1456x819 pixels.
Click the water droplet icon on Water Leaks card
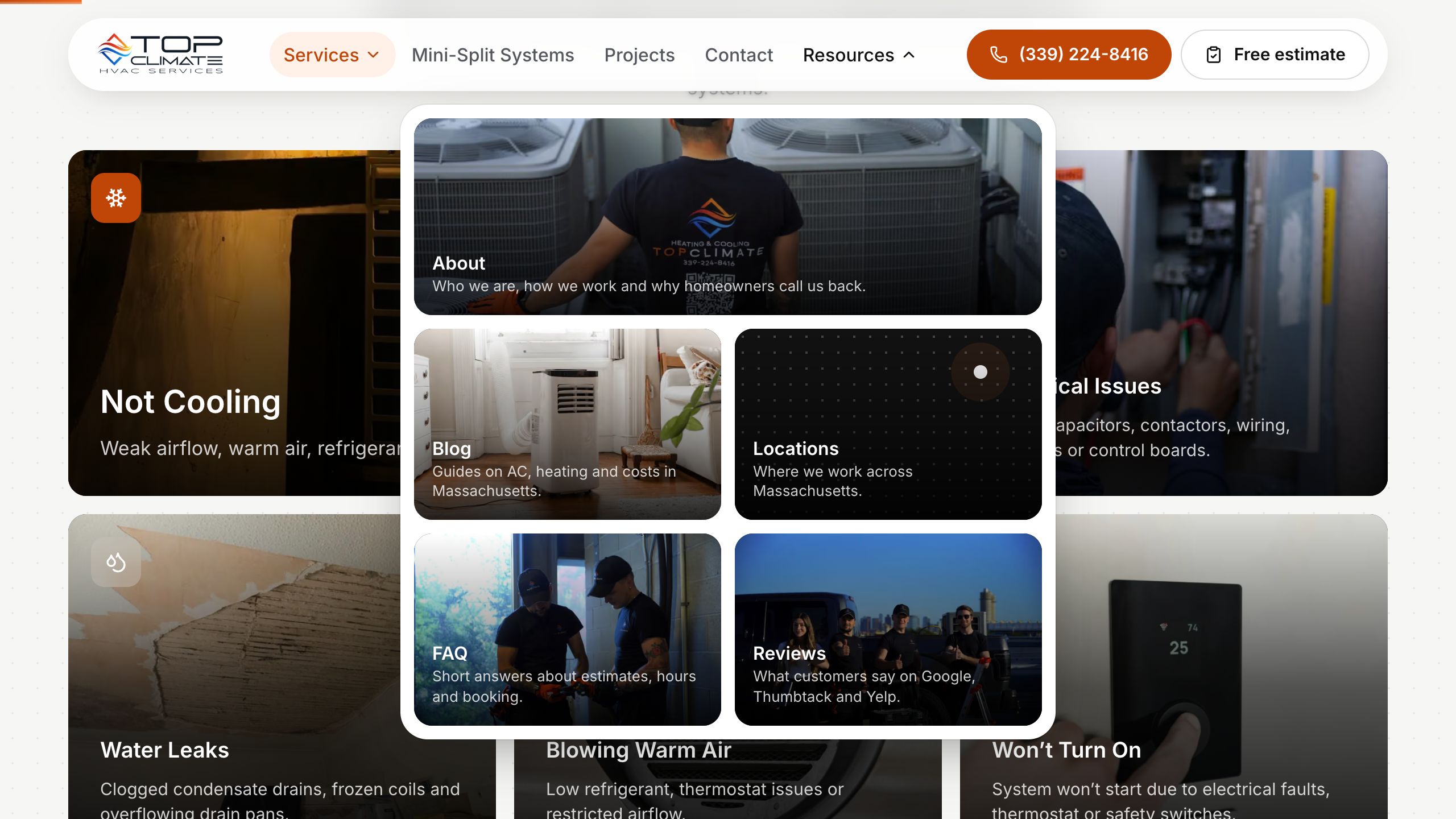[116, 562]
